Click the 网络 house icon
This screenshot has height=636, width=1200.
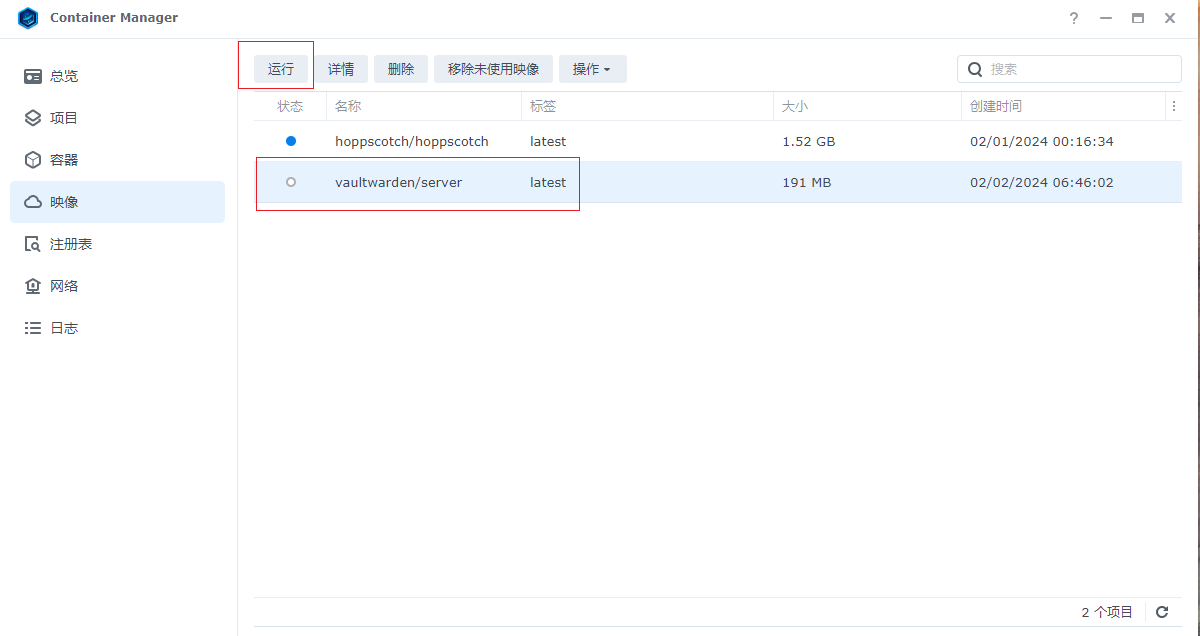pyautogui.click(x=33, y=286)
